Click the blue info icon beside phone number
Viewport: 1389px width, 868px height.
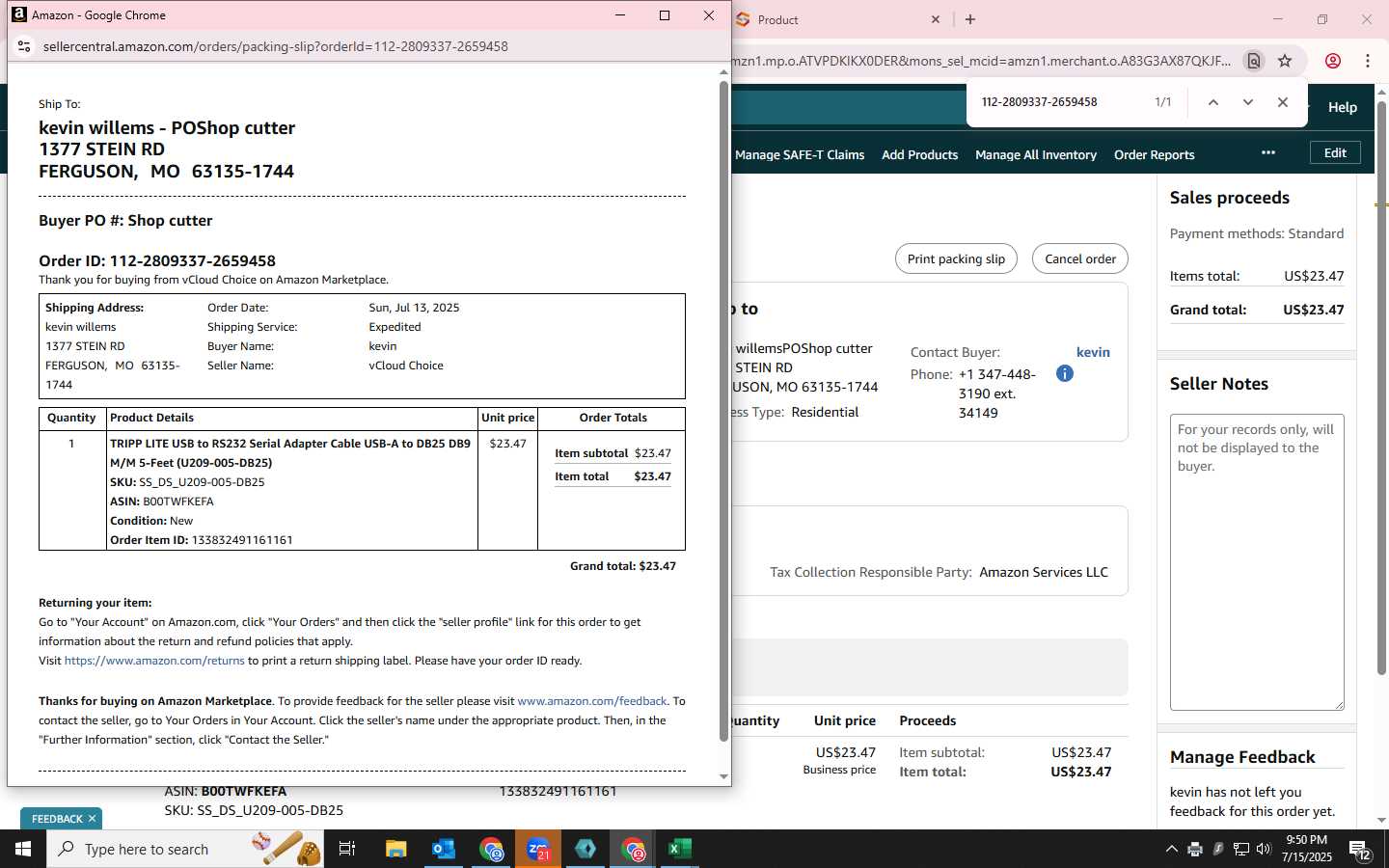tap(1065, 373)
